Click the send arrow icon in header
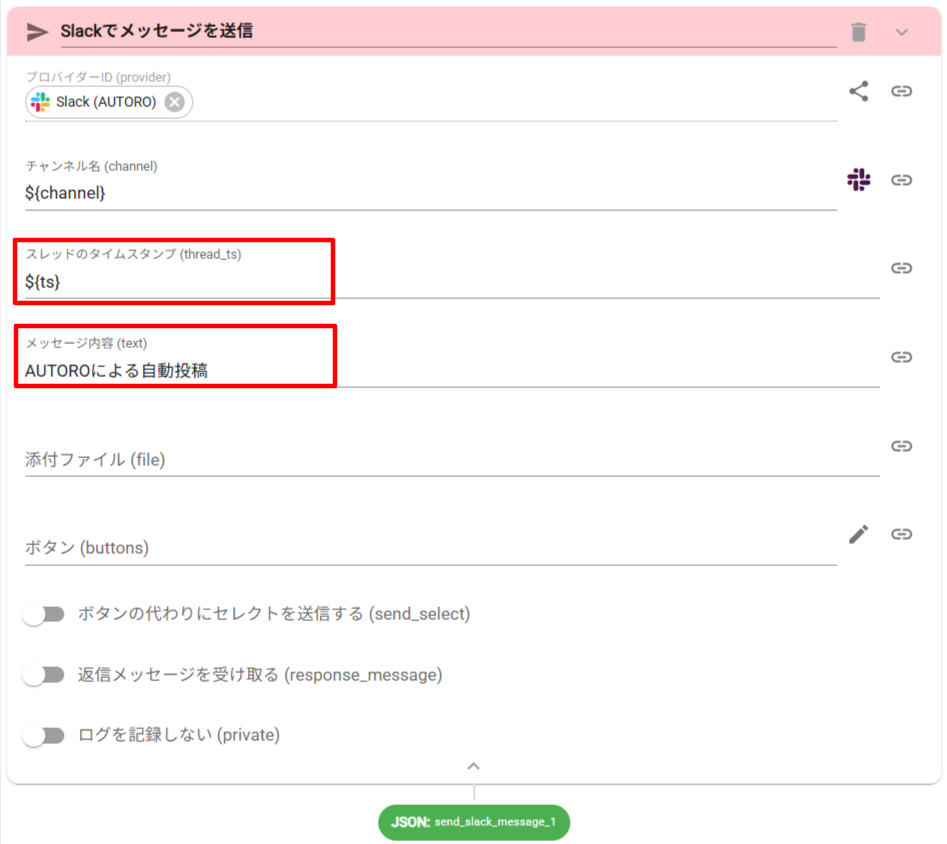This screenshot has height=844, width=947. click(37, 32)
